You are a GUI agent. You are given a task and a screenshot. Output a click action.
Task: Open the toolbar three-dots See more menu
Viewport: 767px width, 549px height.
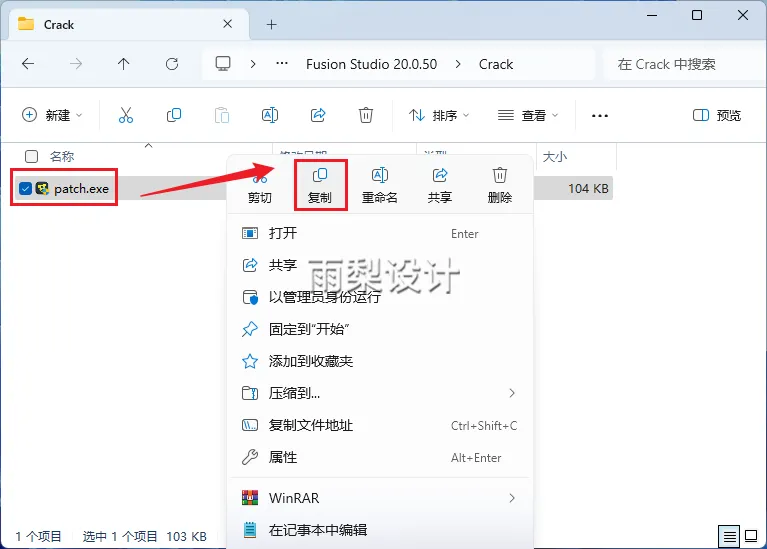click(x=600, y=116)
